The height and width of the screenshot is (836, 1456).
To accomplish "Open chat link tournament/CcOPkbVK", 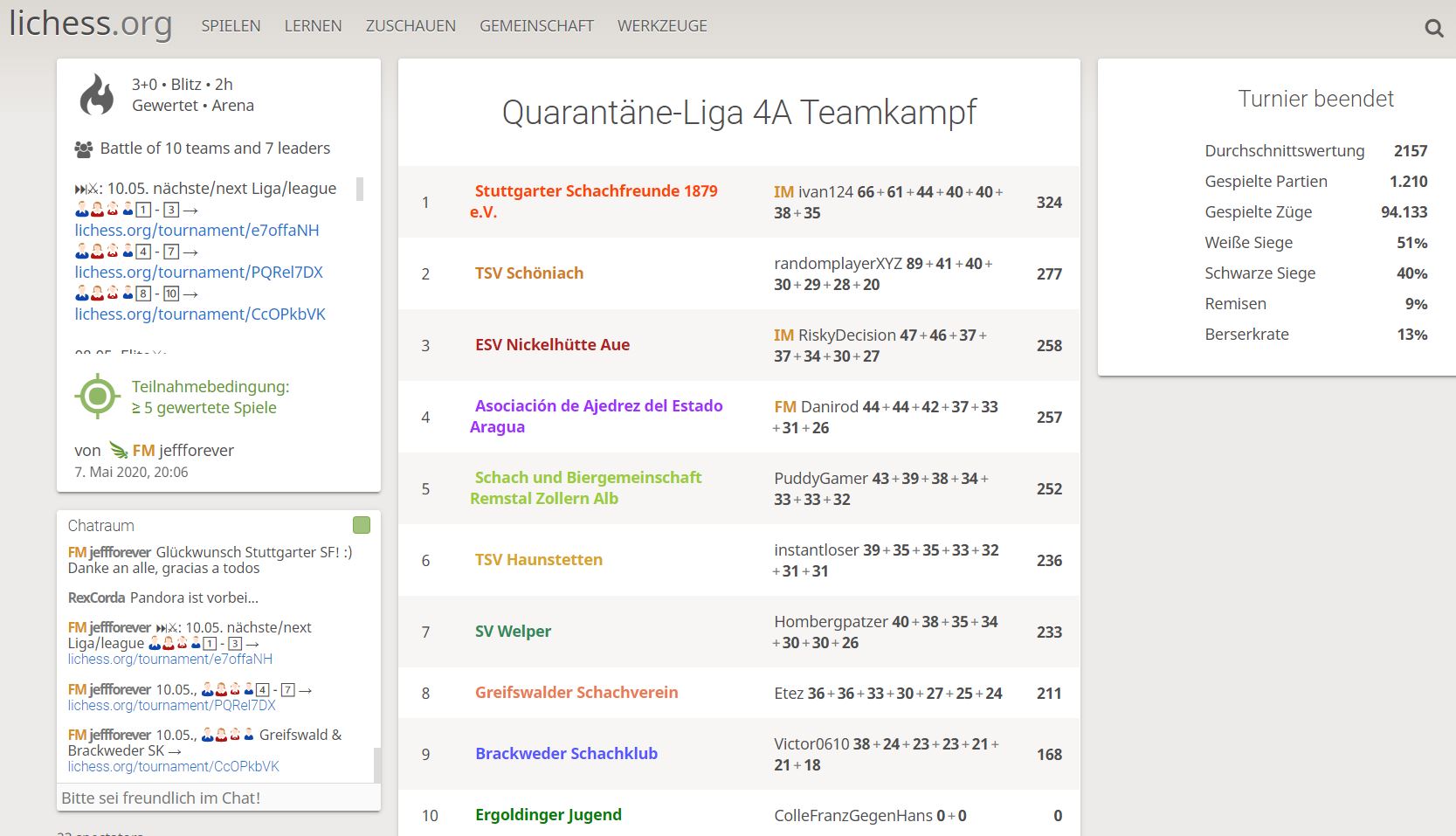I will coord(174,767).
